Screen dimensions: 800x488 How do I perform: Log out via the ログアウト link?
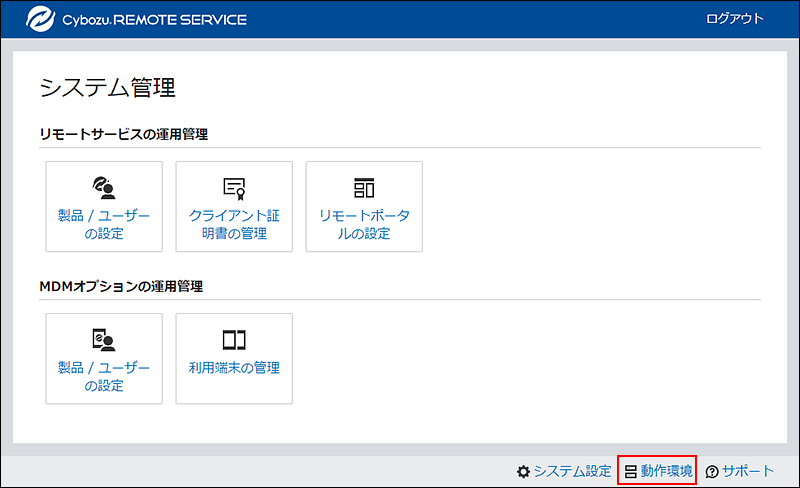tap(734, 19)
